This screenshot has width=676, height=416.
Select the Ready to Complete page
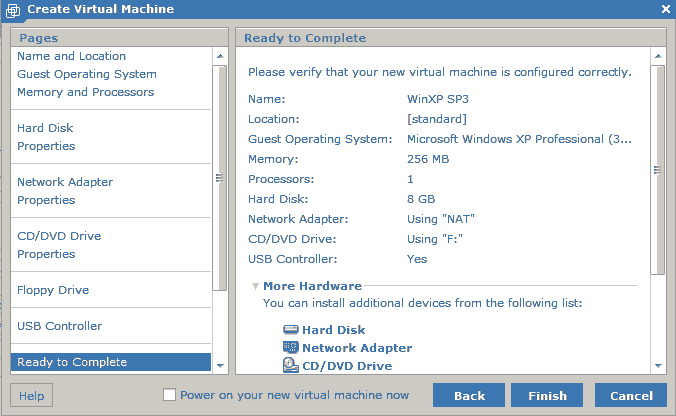(111, 362)
